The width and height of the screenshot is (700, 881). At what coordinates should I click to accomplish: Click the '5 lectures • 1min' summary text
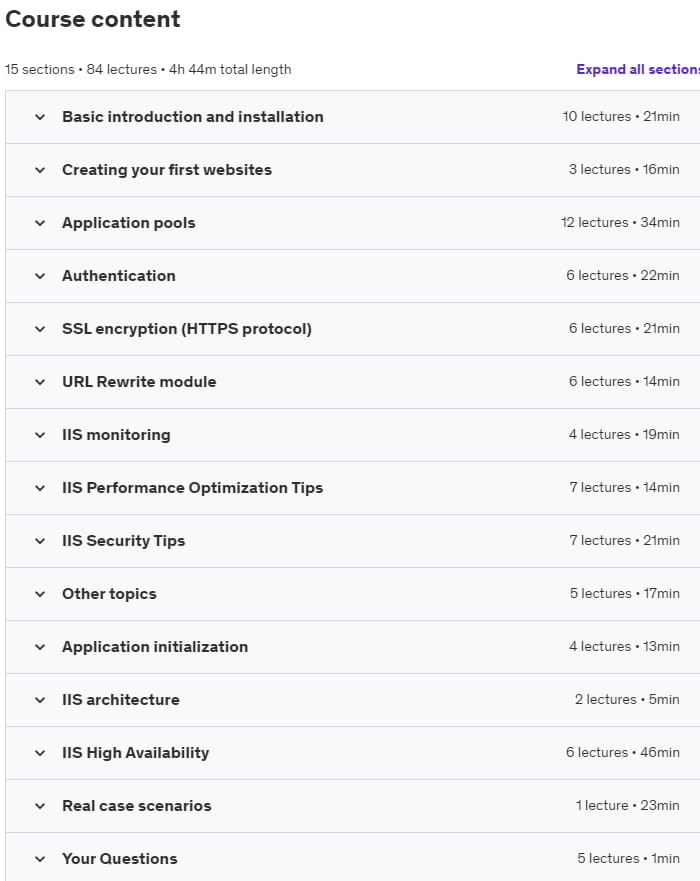point(628,859)
